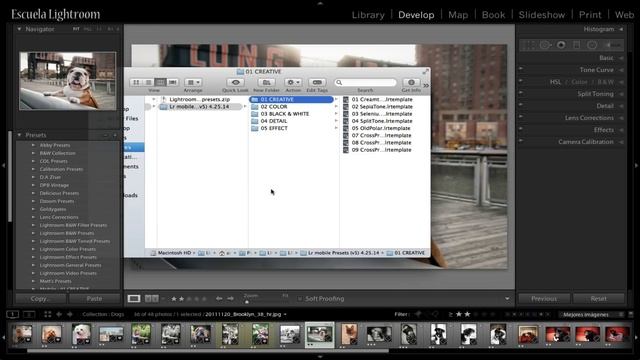
Task: Click the Get Info toolbar icon
Action: tap(411, 82)
